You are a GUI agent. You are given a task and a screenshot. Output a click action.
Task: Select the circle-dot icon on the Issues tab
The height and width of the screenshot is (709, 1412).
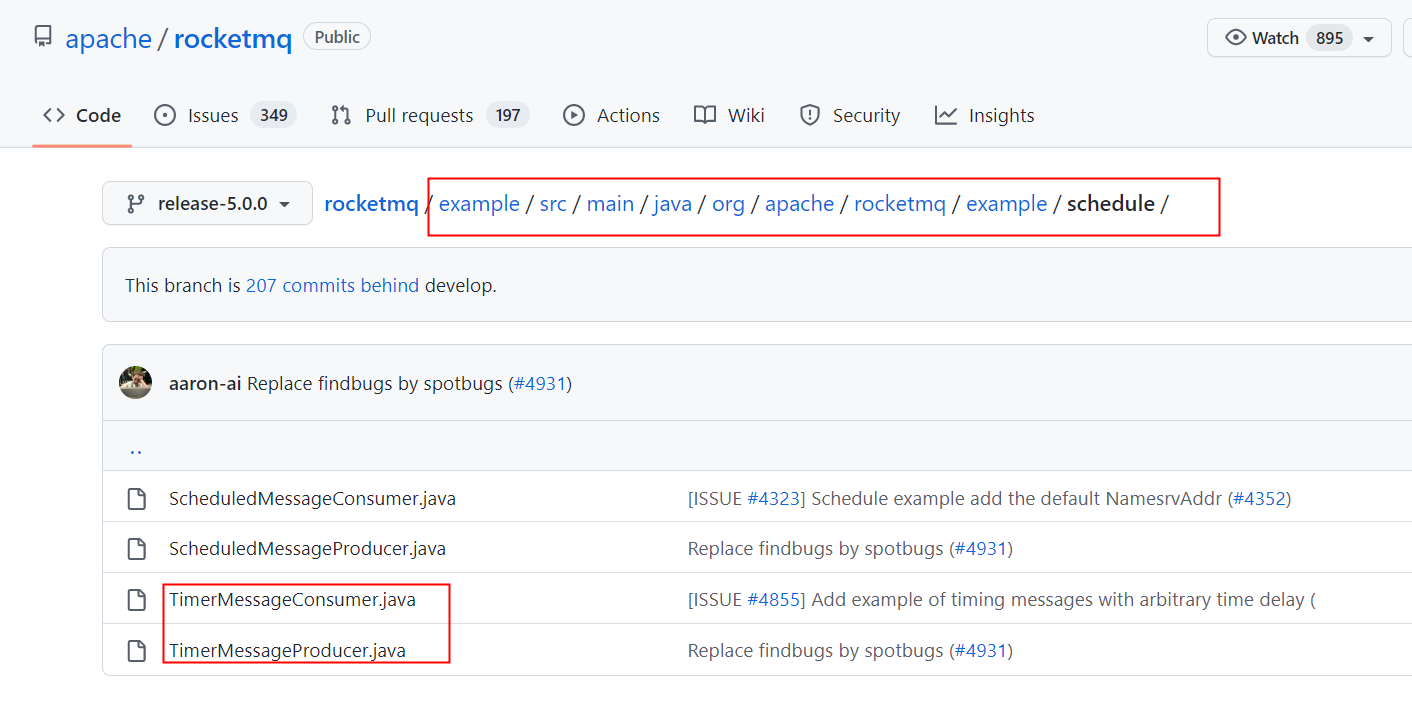(x=165, y=115)
